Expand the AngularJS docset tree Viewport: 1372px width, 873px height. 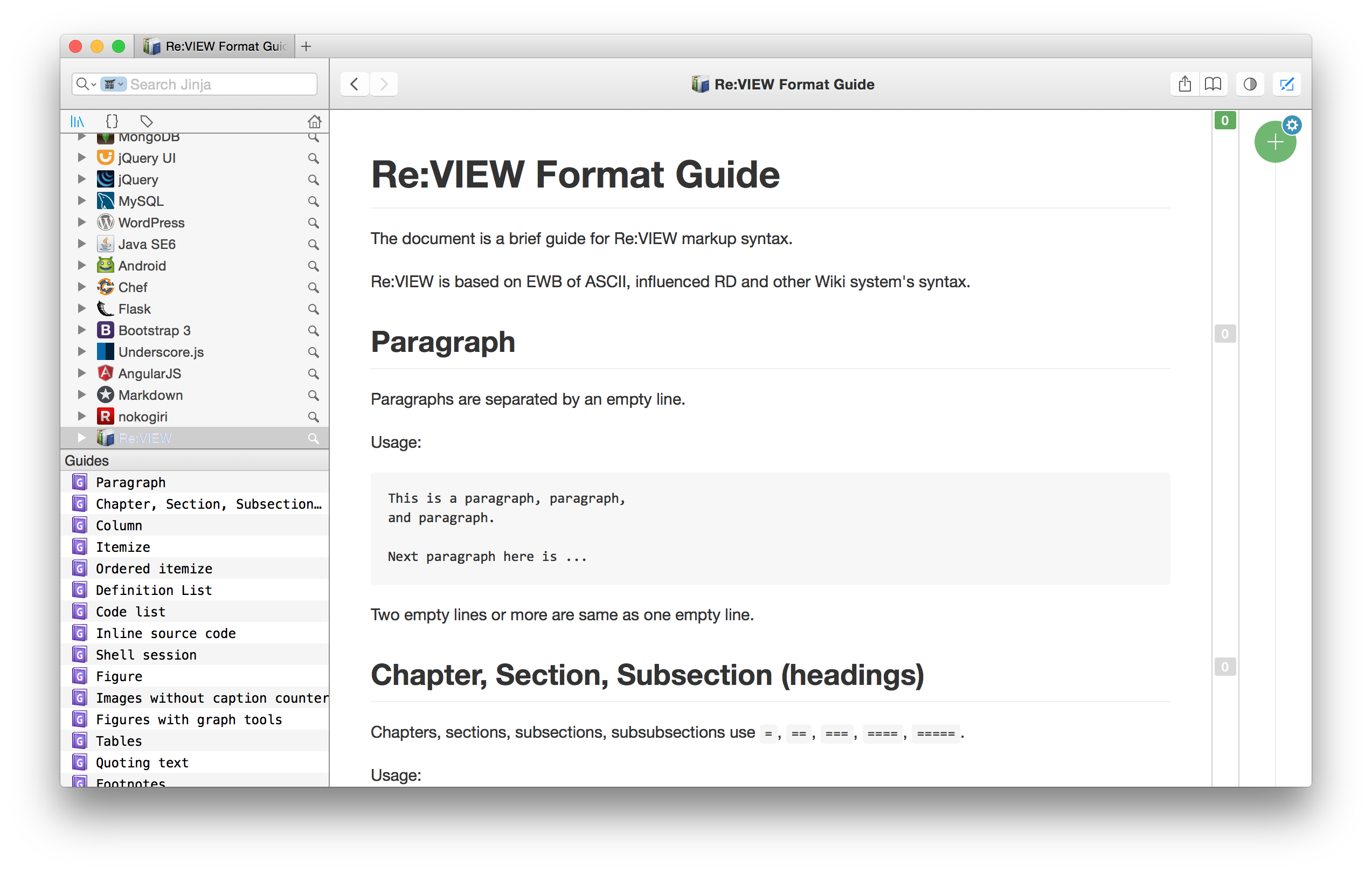[x=81, y=373]
